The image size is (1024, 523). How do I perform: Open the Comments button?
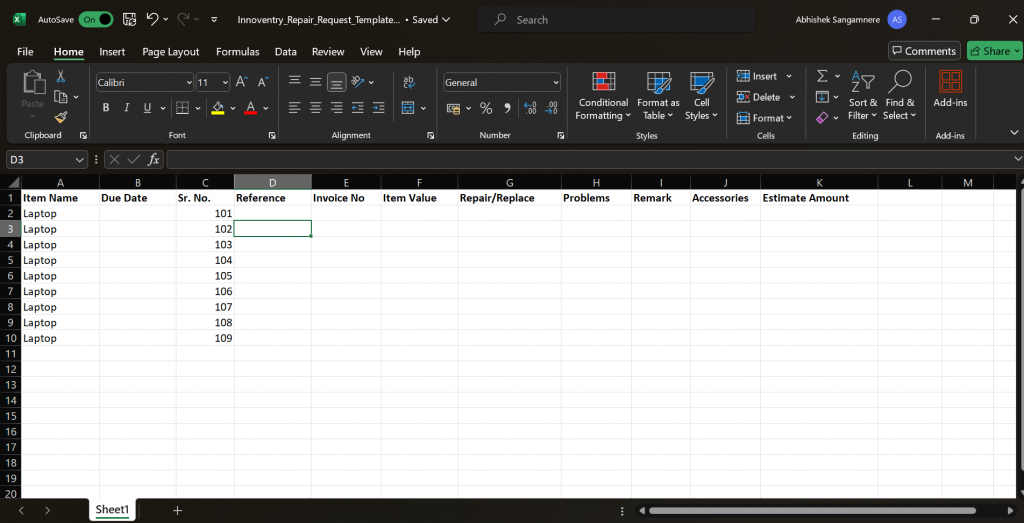(x=924, y=51)
